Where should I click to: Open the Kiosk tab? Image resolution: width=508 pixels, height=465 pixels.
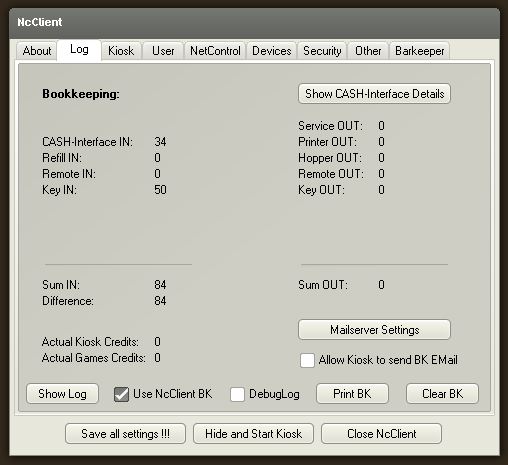click(x=121, y=51)
